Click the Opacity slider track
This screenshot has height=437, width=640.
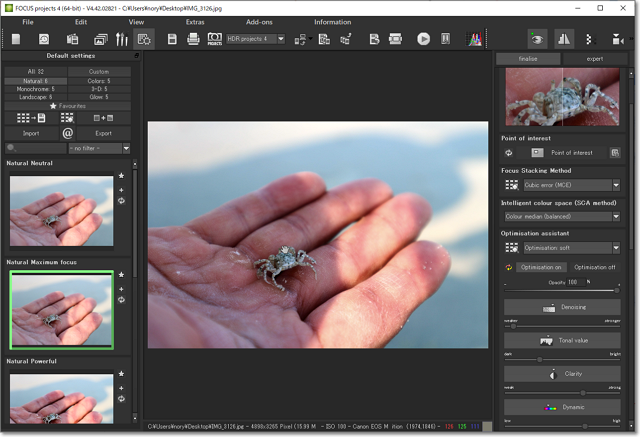pos(560,290)
